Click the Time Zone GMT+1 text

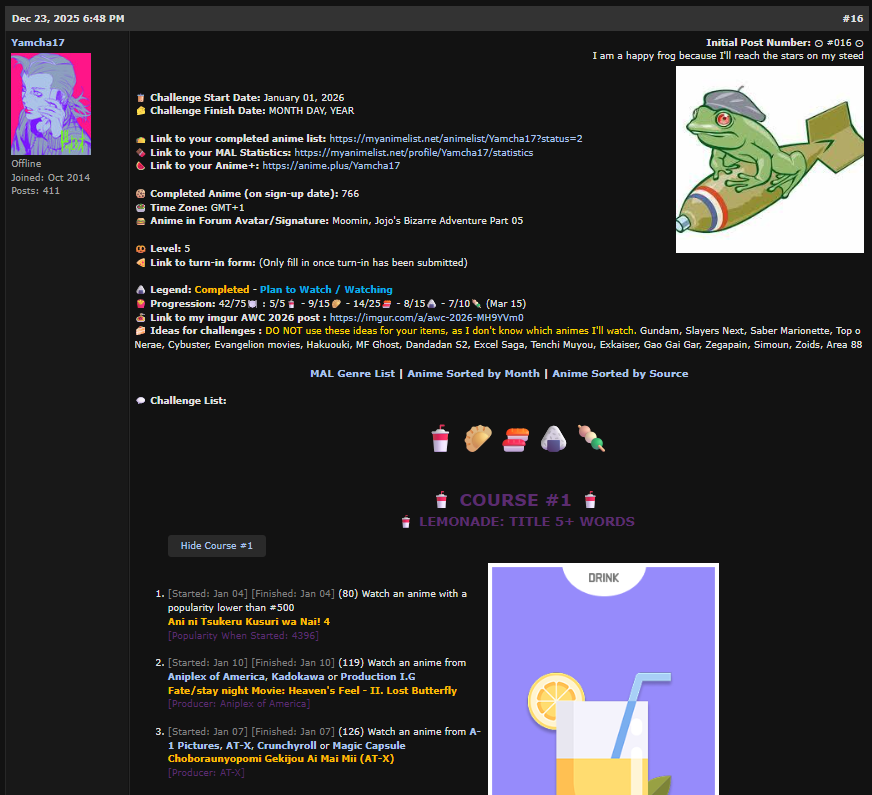point(197,207)
